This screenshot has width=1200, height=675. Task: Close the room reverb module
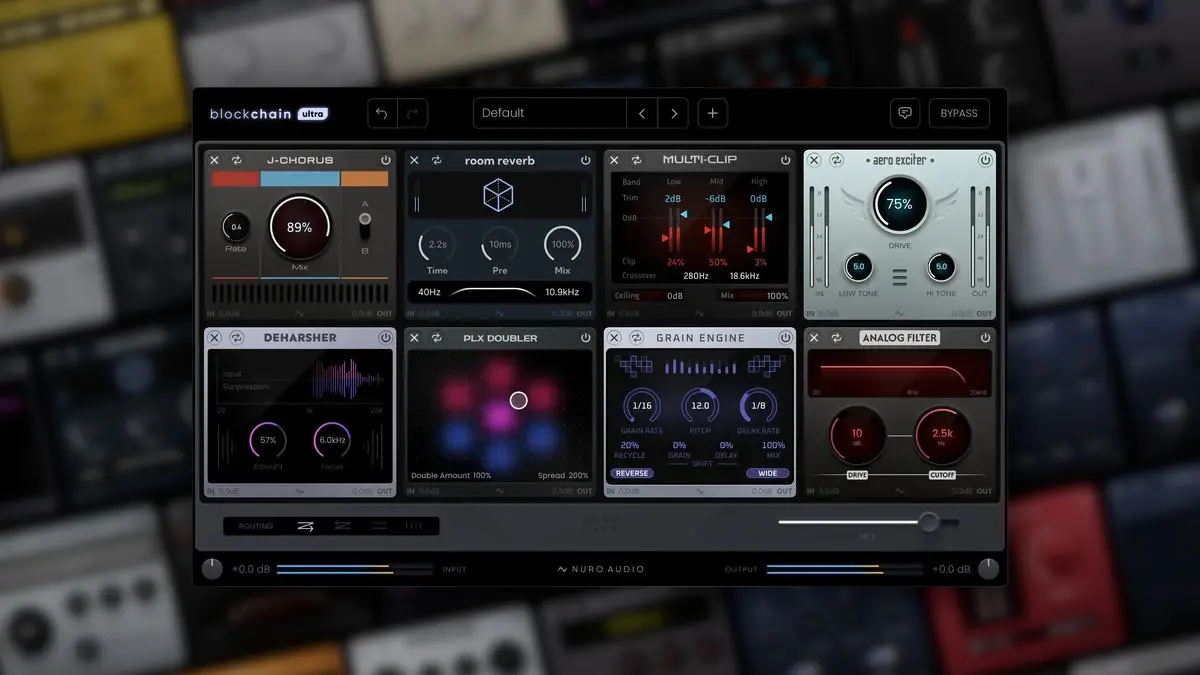[414, 160]
